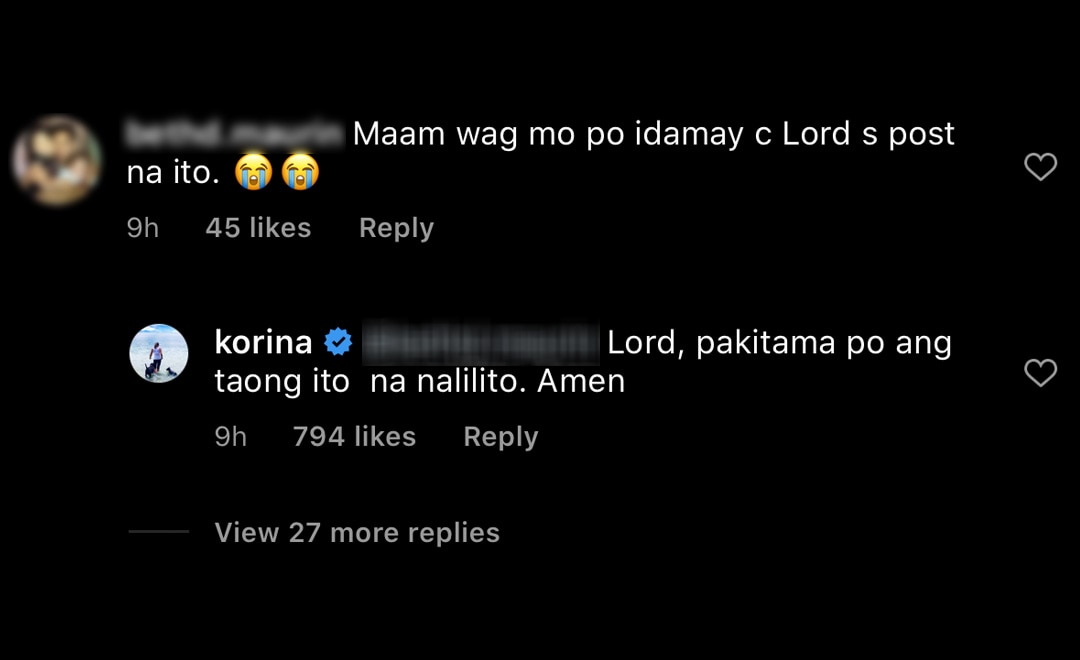Click the 9h timestamp under first comment
The height and width of the screenshot is (660, 1080).
[143, 228]
